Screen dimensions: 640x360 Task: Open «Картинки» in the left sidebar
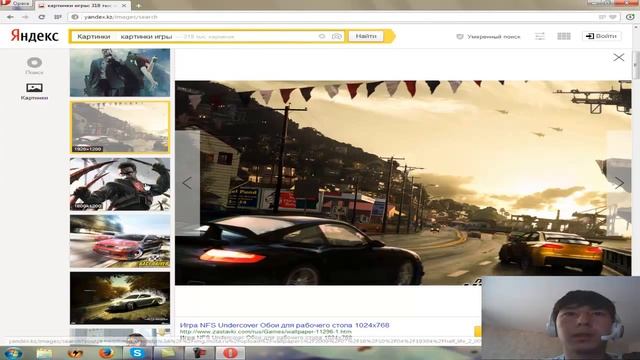(x=34, y=91)
